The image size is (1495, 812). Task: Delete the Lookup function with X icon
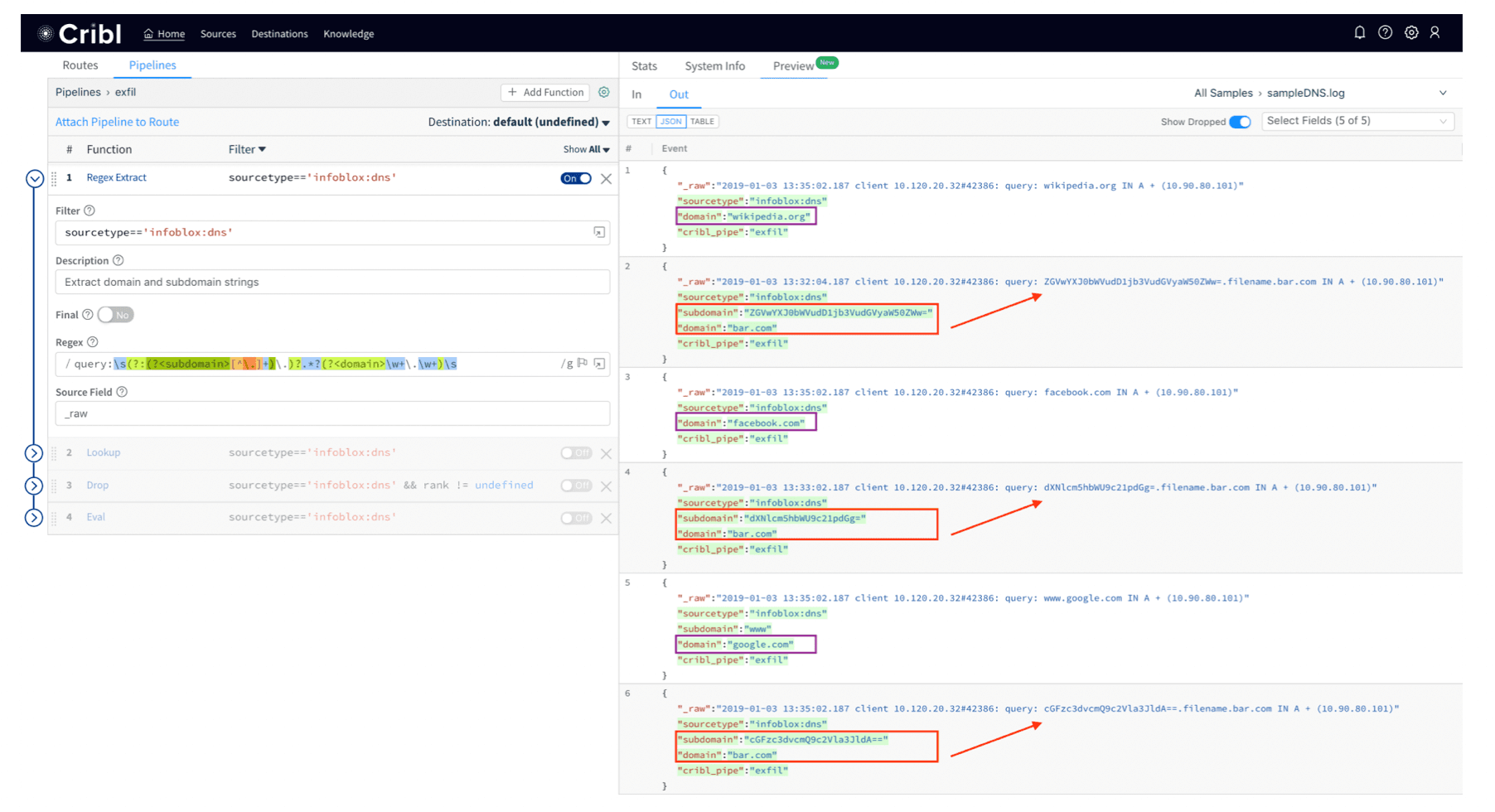click(x=606, y=453)
